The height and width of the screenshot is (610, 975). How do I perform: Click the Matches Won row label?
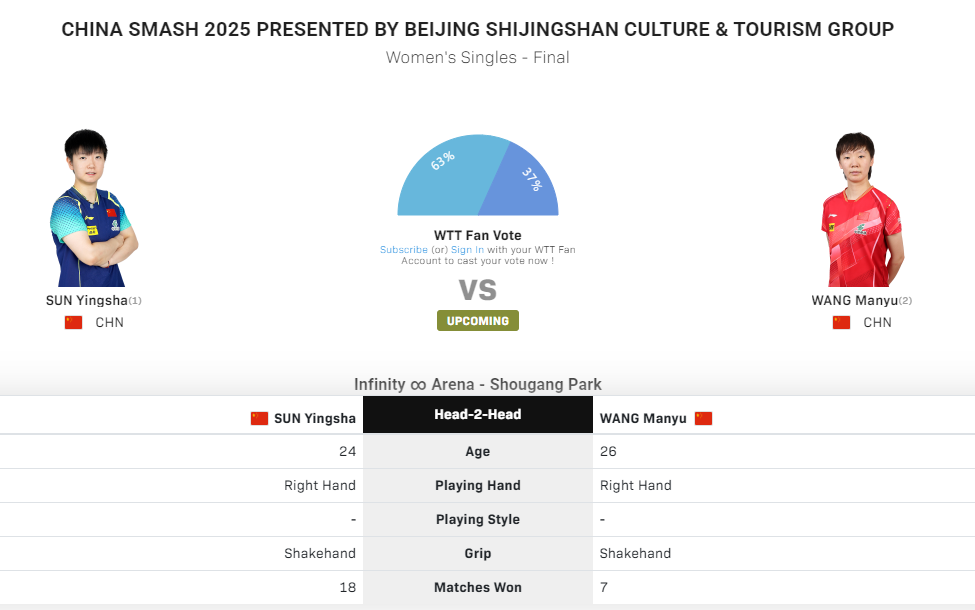coord(478,587)
